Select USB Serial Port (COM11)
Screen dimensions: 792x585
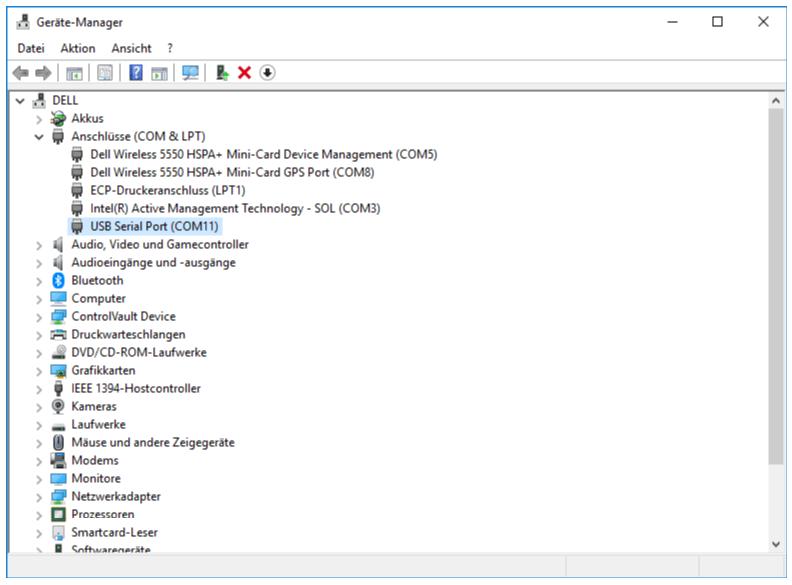(154, 226)
